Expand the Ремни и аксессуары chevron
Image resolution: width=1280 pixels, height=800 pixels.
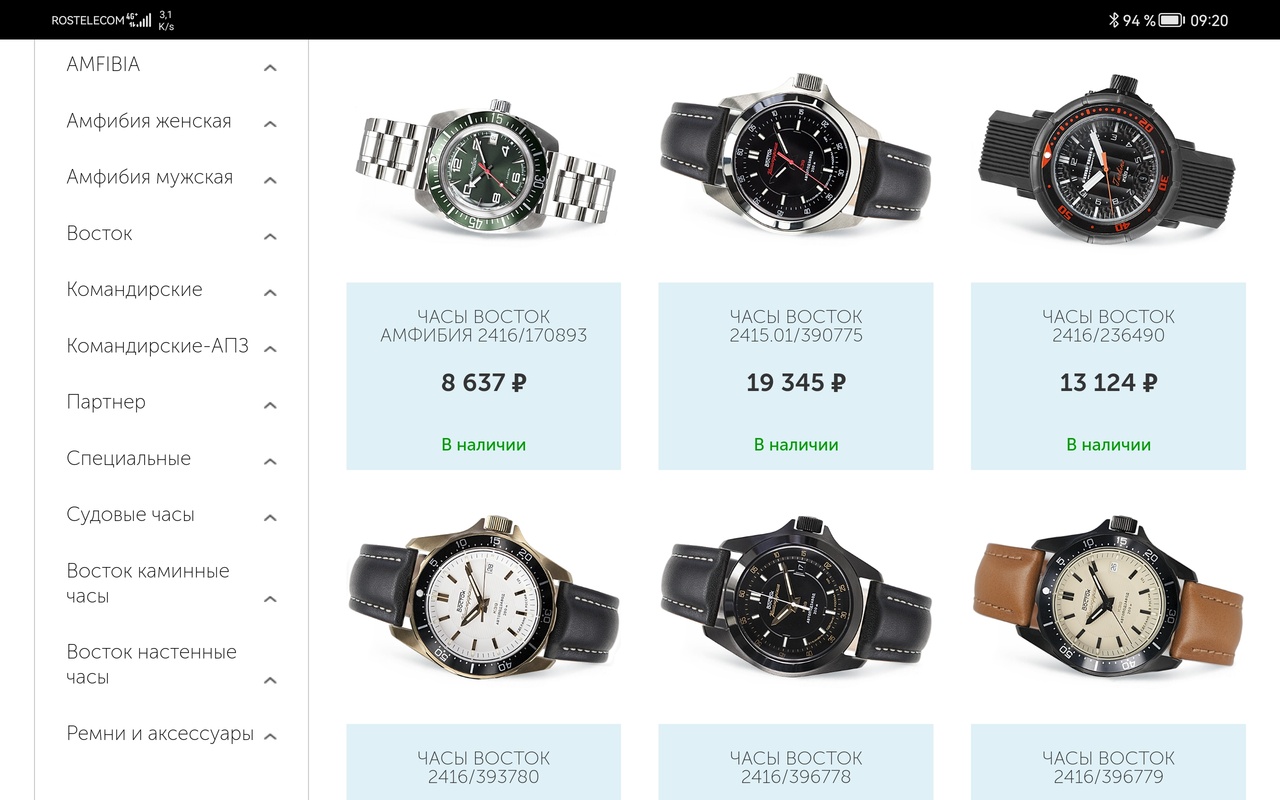[x=270, y=737]
